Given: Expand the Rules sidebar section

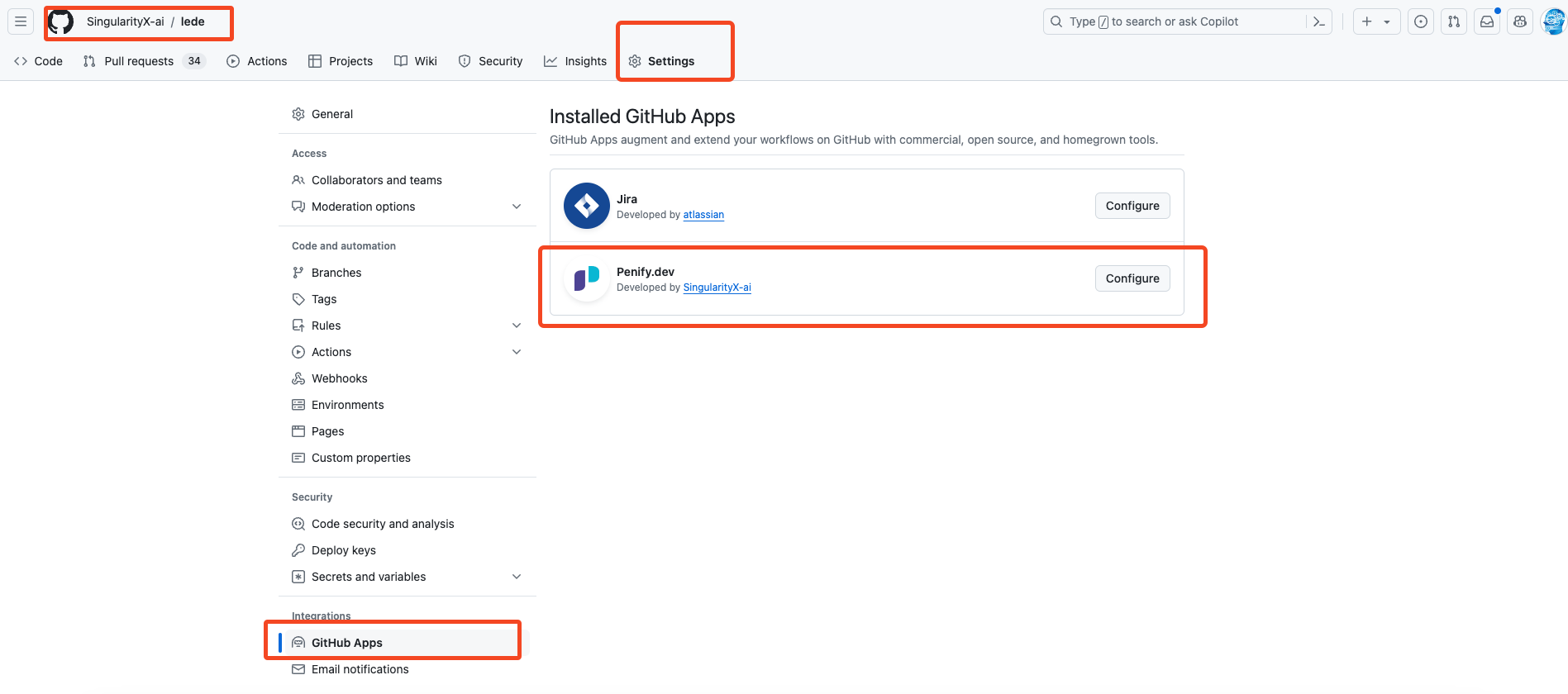Looking at the screenshot, I should (517, 326).
